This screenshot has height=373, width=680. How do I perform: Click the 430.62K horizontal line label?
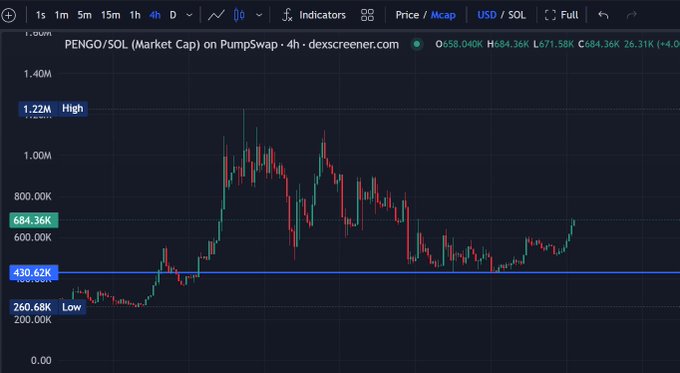[34, 273]
